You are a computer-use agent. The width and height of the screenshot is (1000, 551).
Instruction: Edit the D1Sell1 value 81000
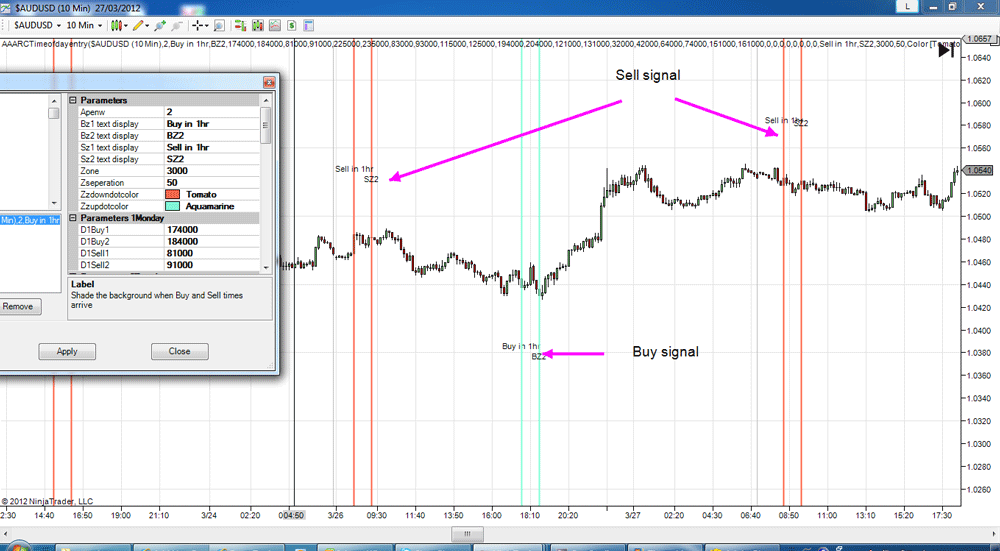[212, 253]
